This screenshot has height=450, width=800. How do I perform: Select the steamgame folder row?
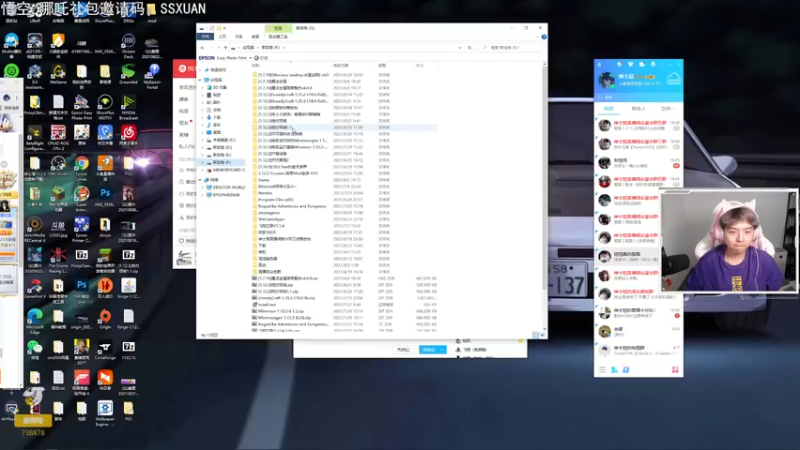click(x=345, y=213)
